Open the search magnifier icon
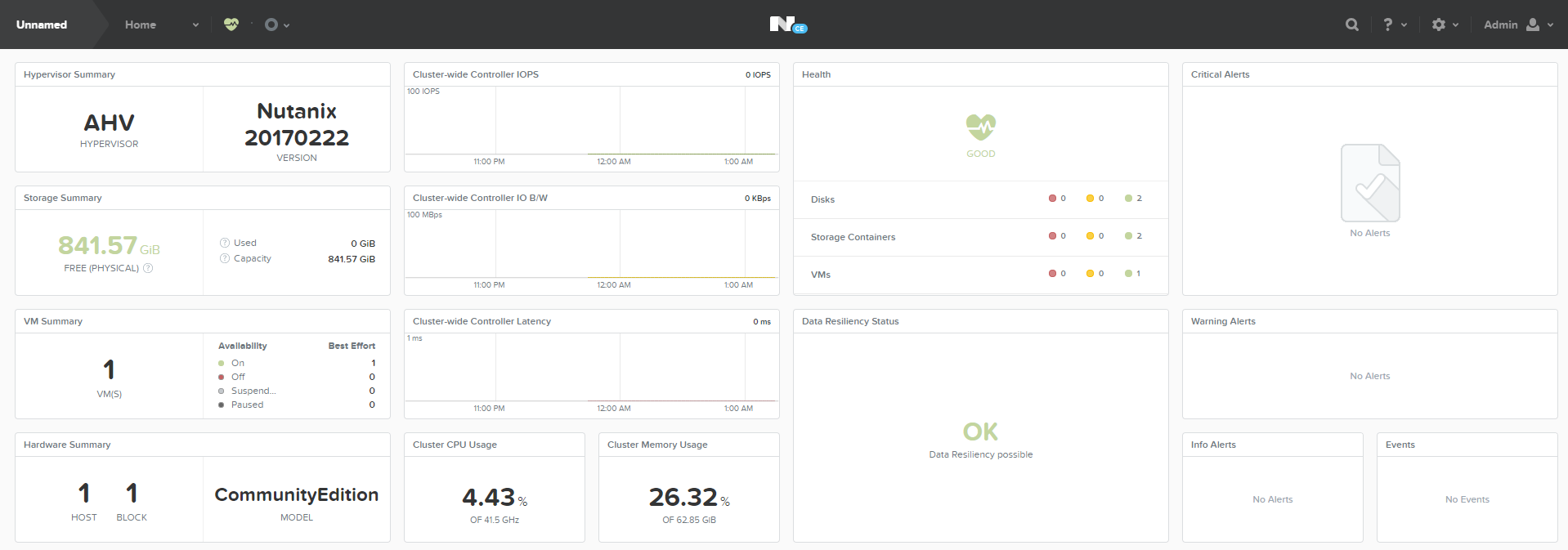Viewport: 1568px width, 550px height. tap(1352, 25)
